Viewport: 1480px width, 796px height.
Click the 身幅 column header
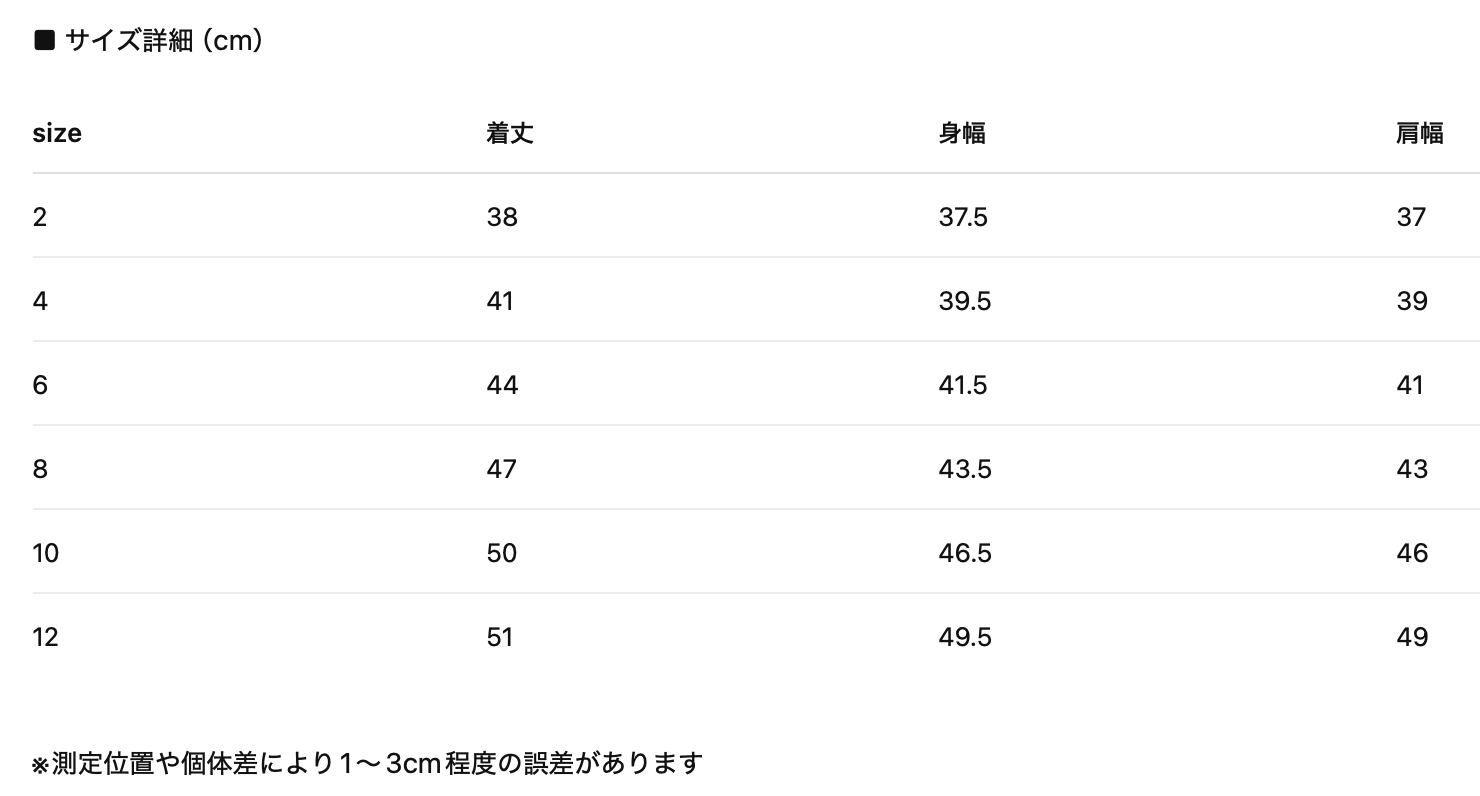pos(962,133)
